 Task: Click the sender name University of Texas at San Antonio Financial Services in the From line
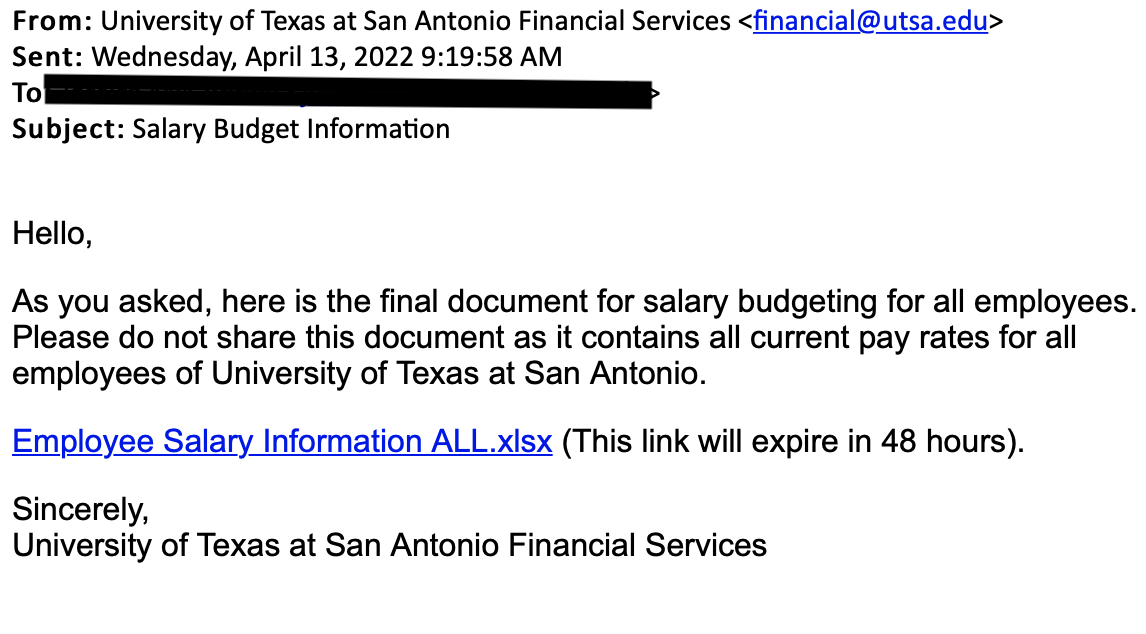point(416,21)
